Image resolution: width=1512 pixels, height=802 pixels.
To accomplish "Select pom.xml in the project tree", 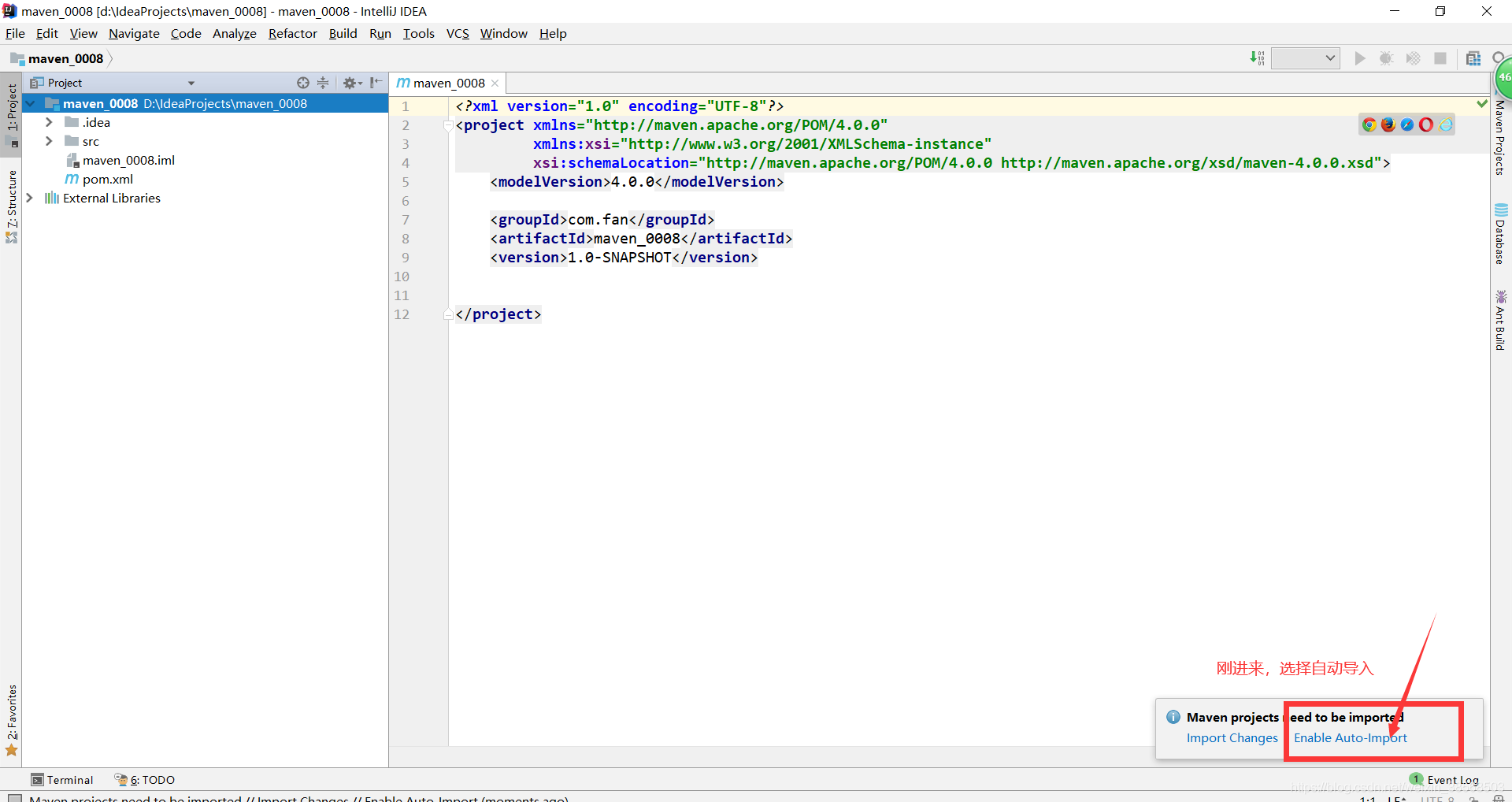I will click(108, 179).
